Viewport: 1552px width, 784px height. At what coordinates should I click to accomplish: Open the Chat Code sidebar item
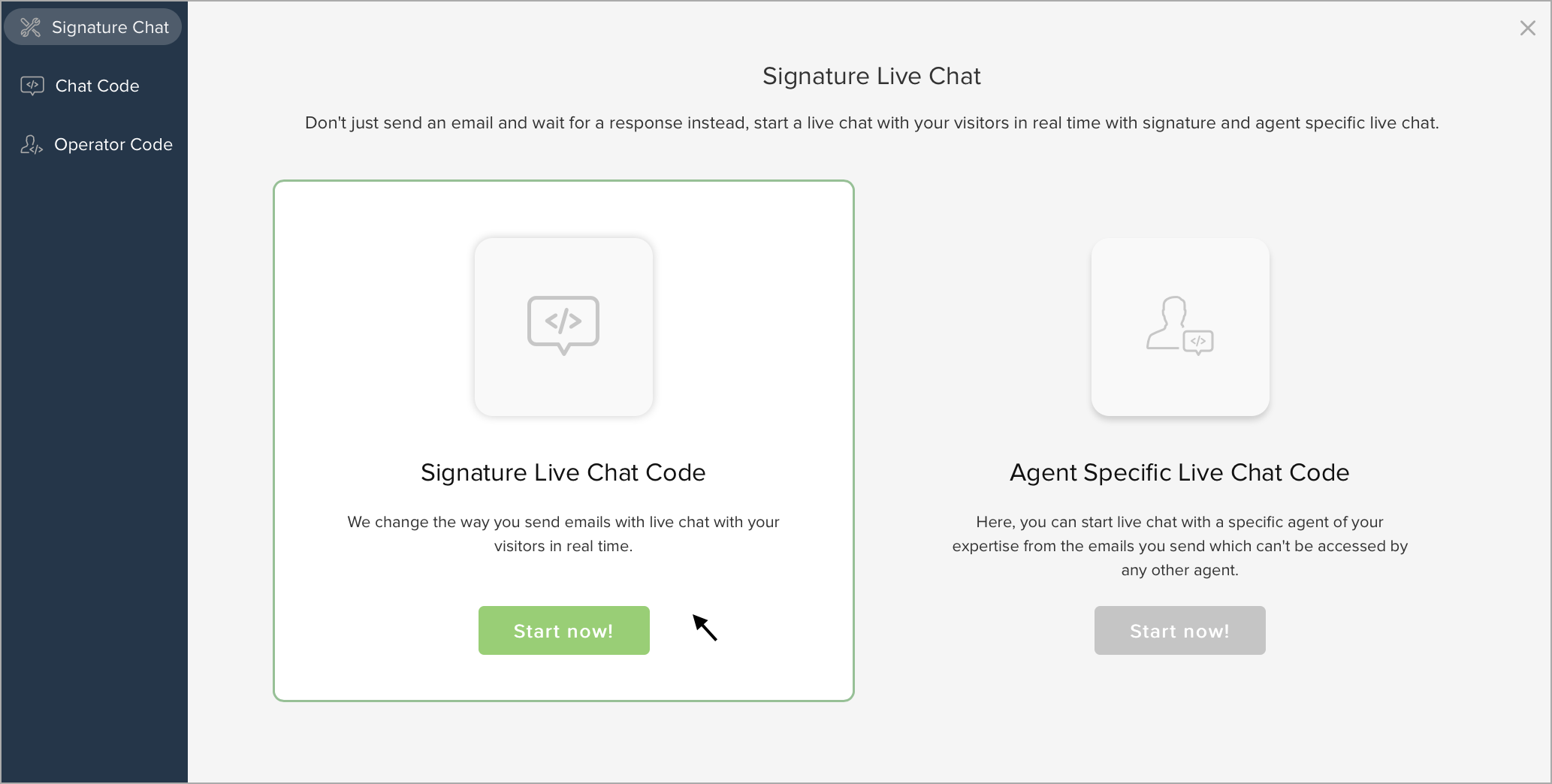coord(97,86)
